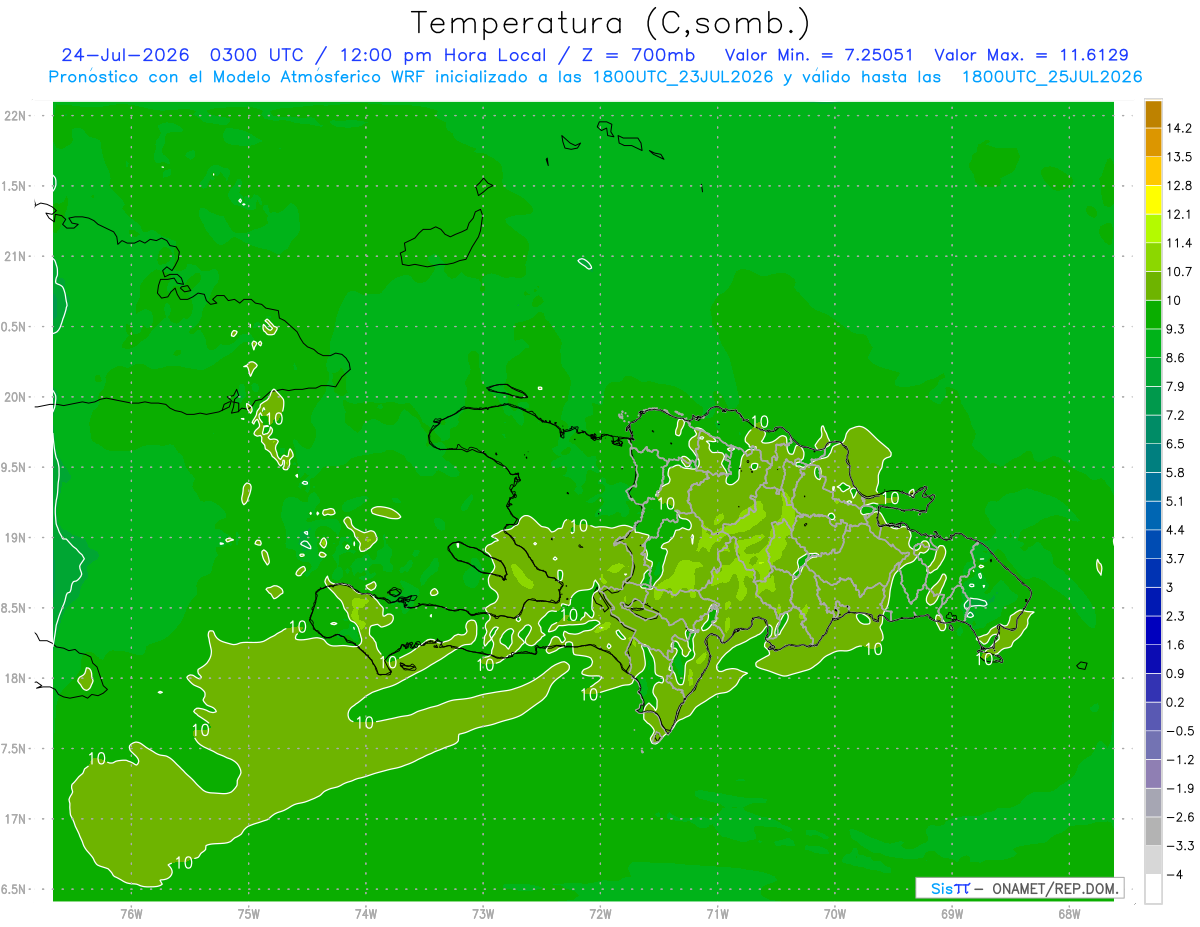Click the '68W' longitude axis label

(x=1069, y=913)
